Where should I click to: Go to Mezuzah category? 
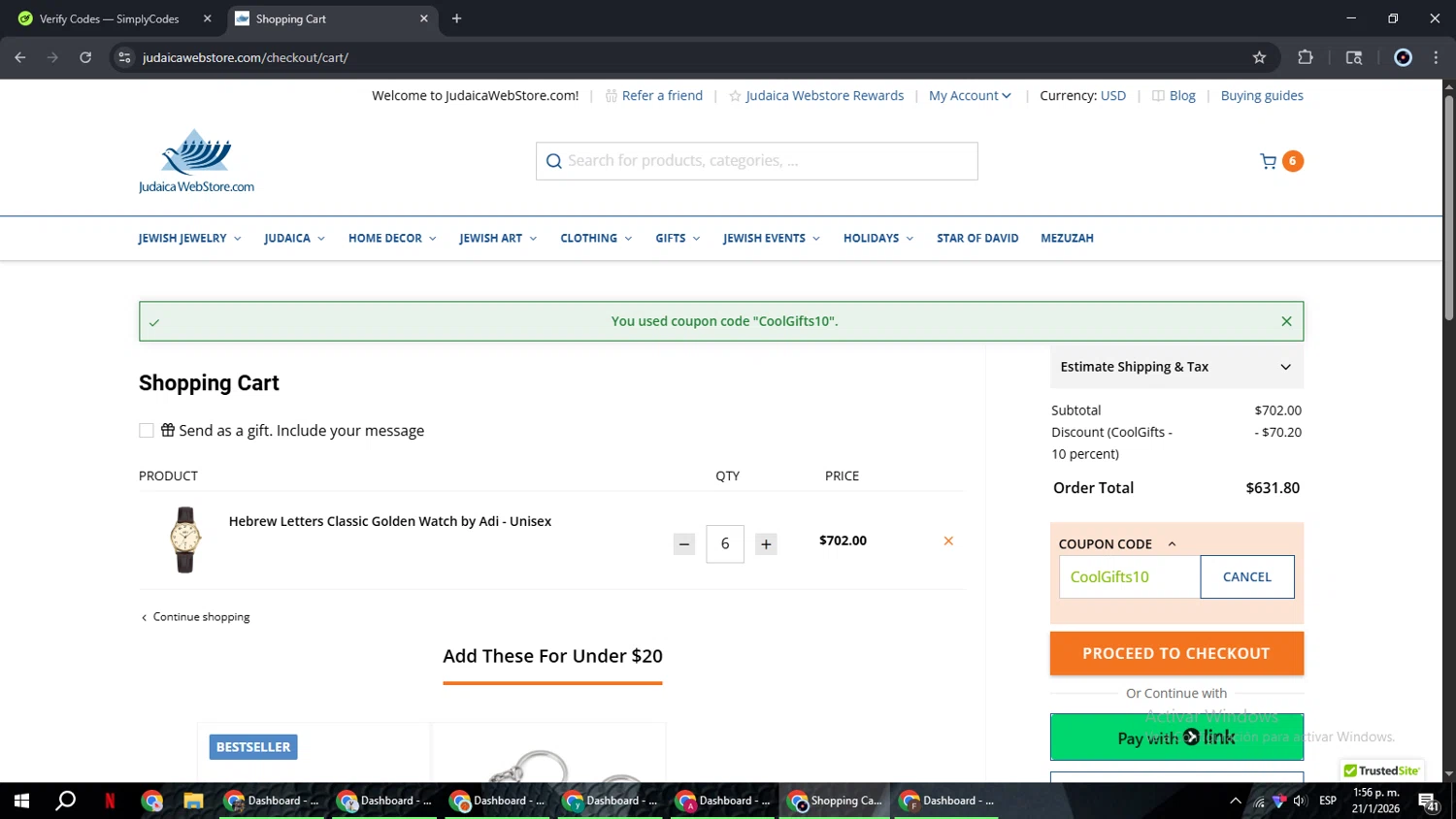pos(1067,238)
